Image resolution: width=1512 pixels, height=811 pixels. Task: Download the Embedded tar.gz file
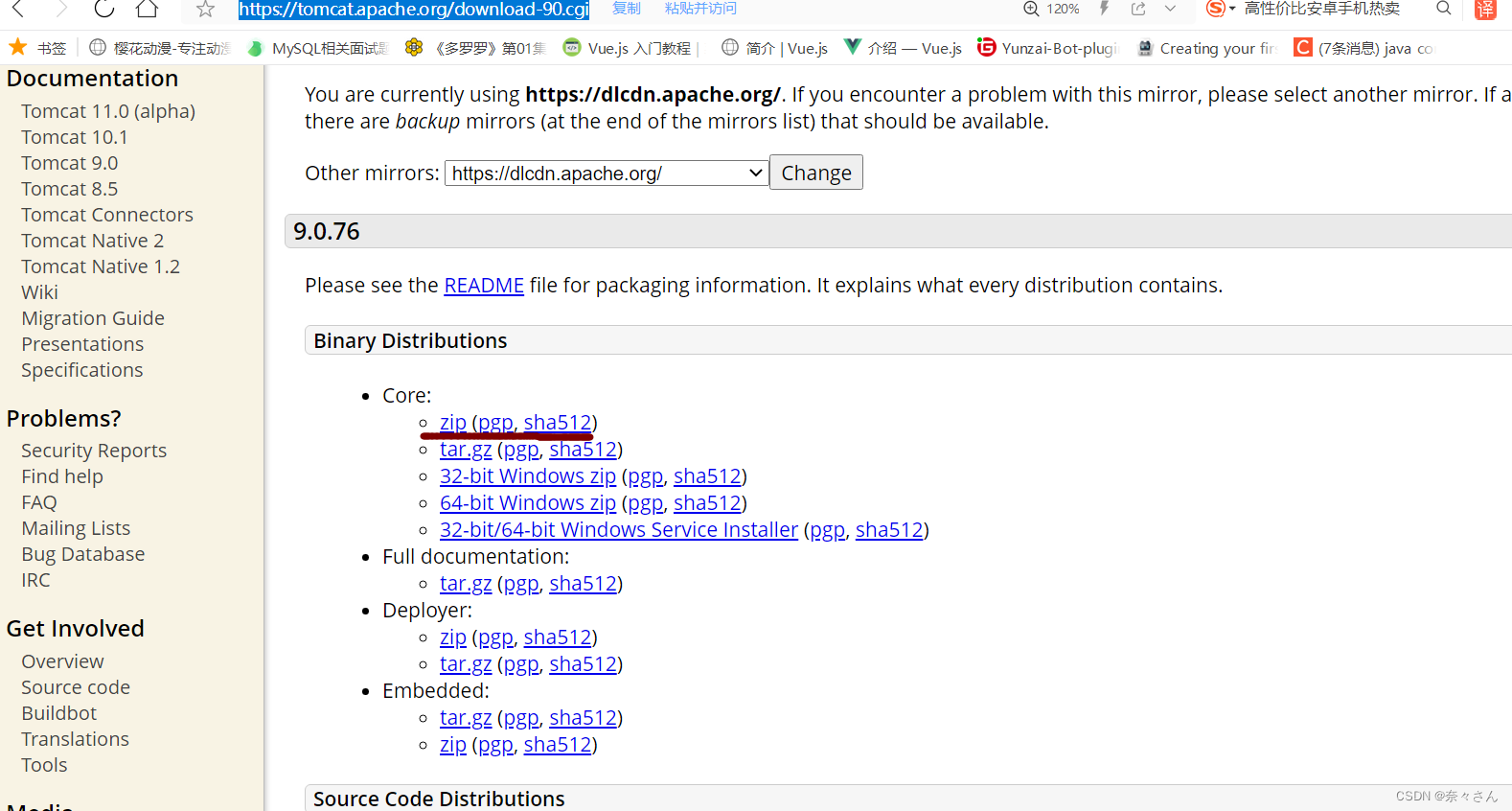pyautogui.click(x=466, y=718)
